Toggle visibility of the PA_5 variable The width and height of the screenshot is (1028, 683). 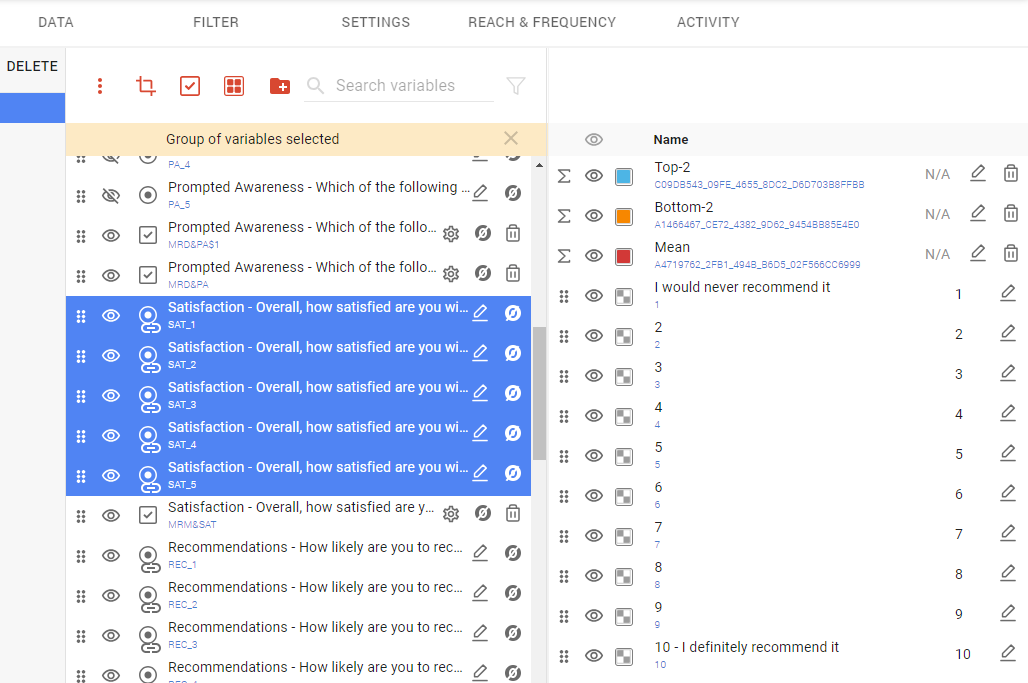click(111, 195)
